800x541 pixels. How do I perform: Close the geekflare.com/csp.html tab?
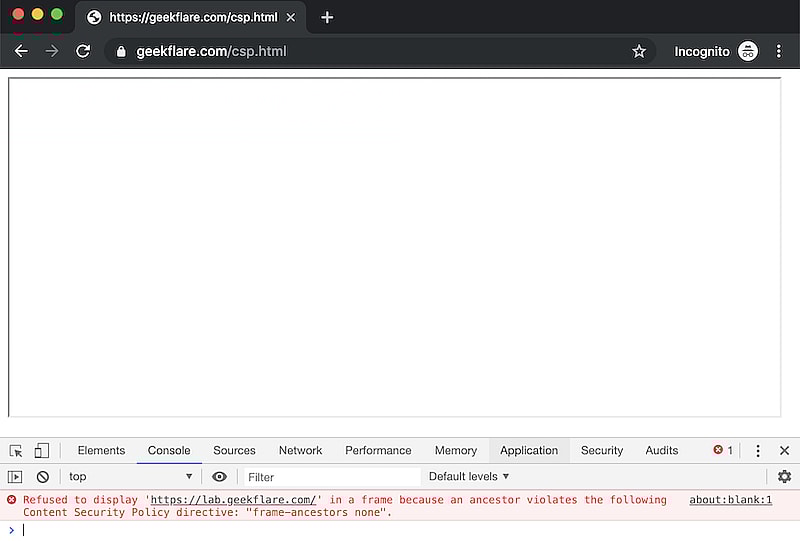tap(291, 17)
